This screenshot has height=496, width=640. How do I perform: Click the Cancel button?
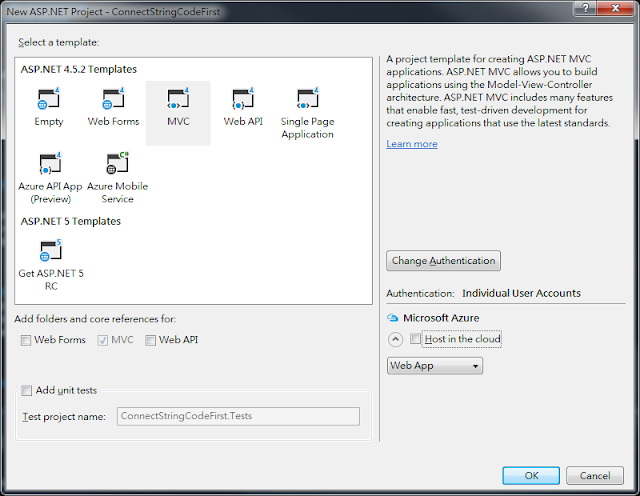(x=595, y=476)
